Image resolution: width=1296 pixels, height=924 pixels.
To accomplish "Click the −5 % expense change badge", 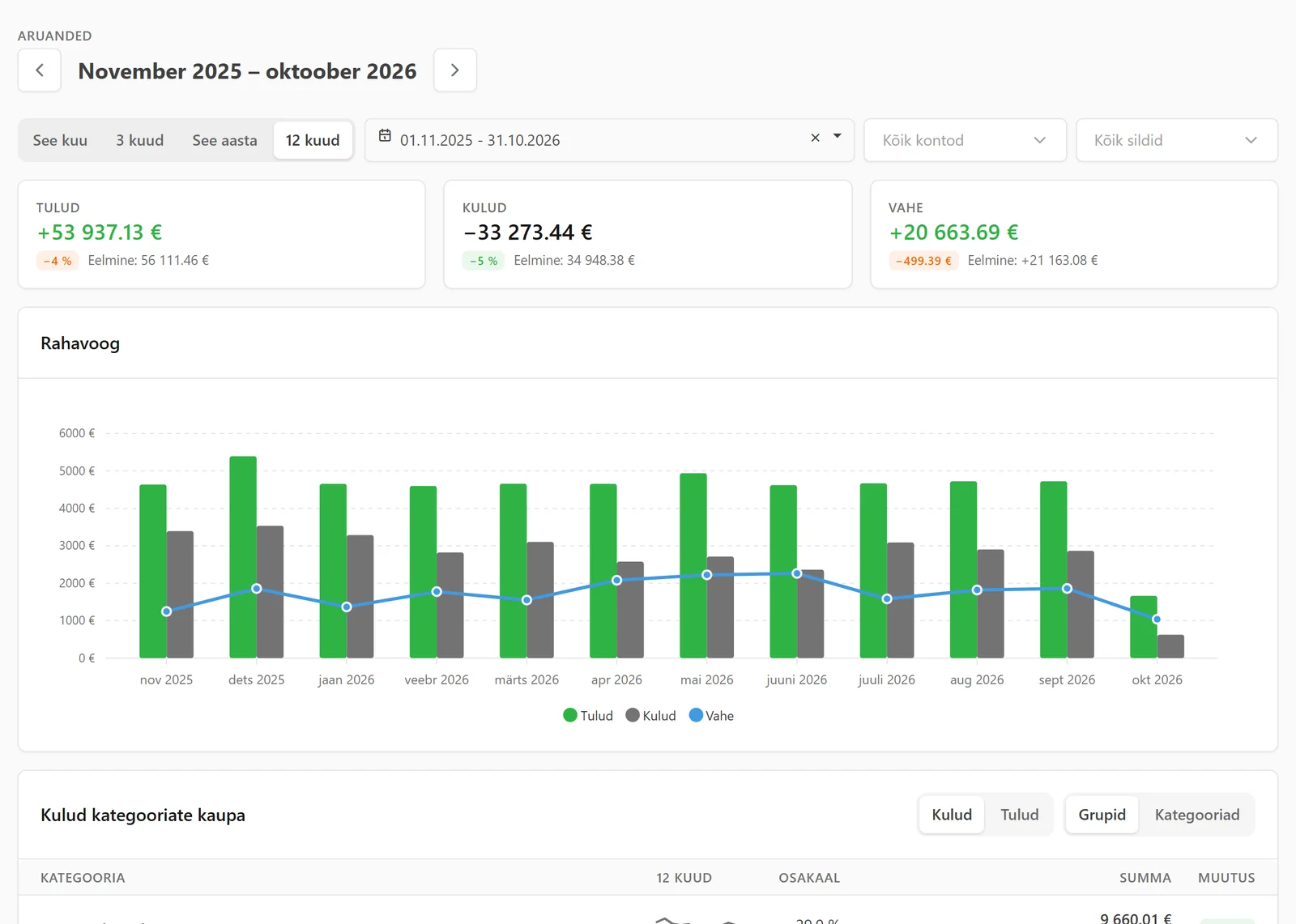I will tap(484, 261).
